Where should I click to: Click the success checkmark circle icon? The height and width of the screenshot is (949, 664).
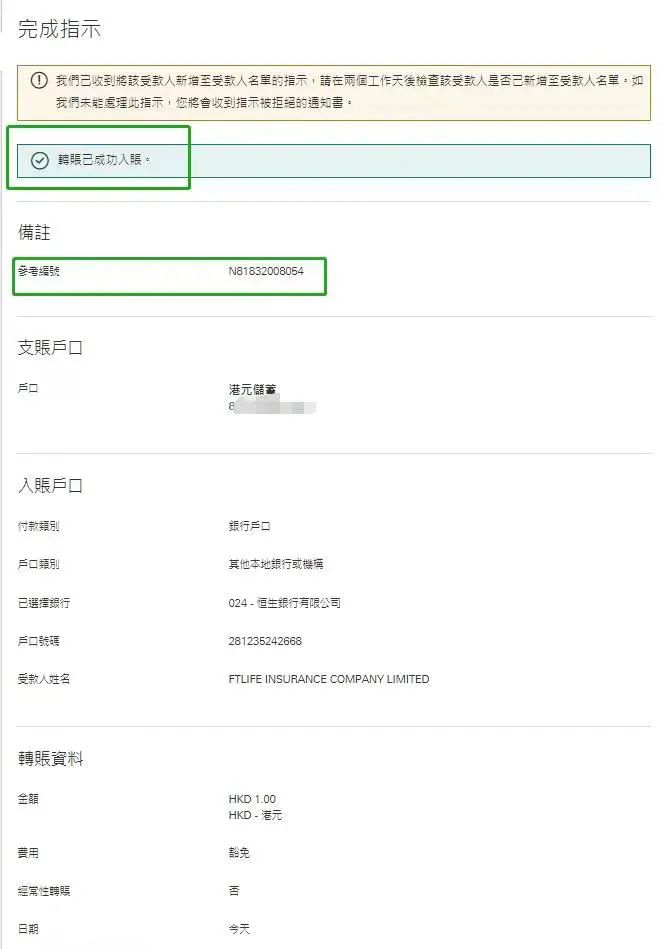click(x=40, y=160)
